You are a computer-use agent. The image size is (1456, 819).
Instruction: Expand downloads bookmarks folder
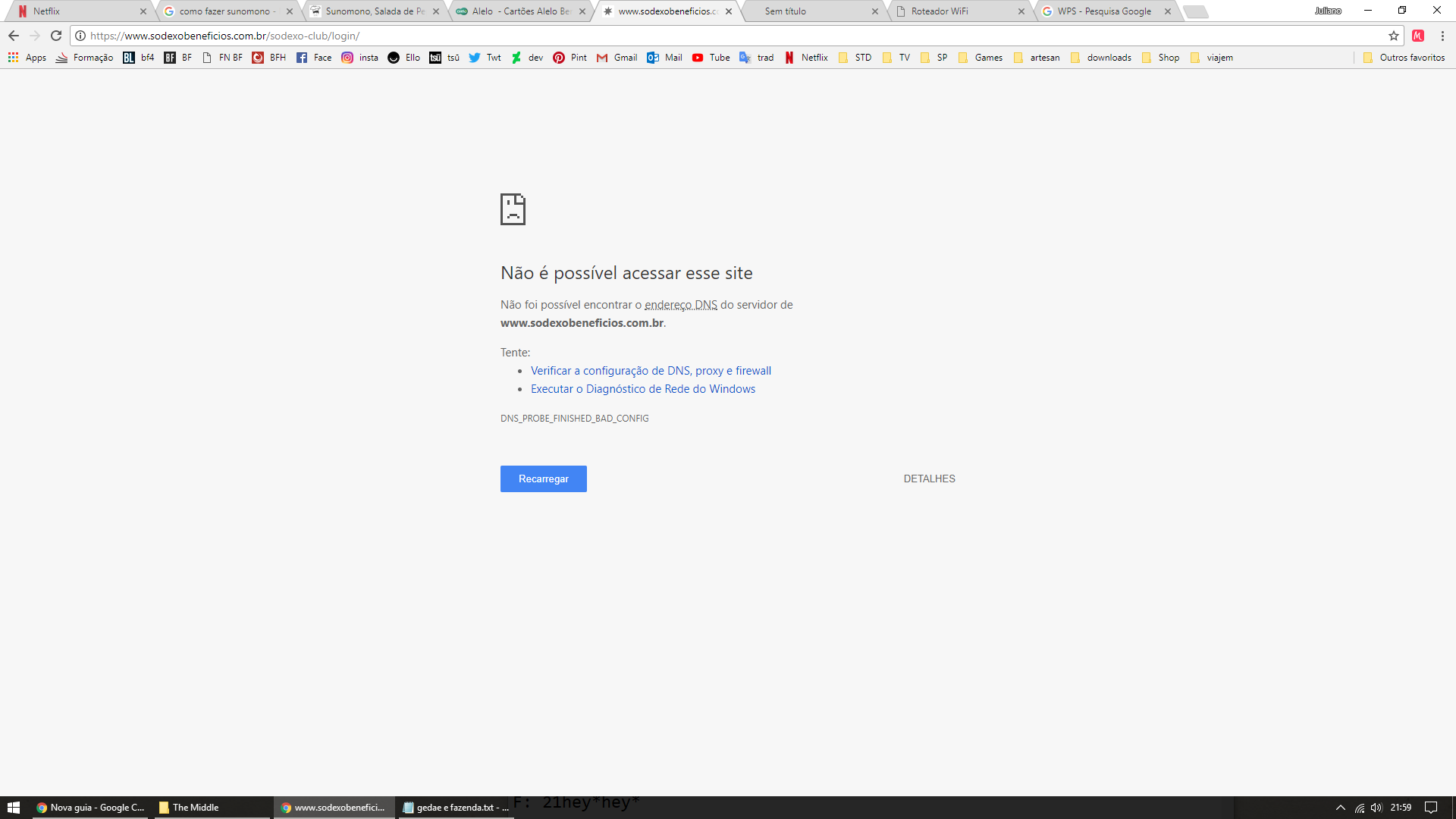[x=1100, y=58]
